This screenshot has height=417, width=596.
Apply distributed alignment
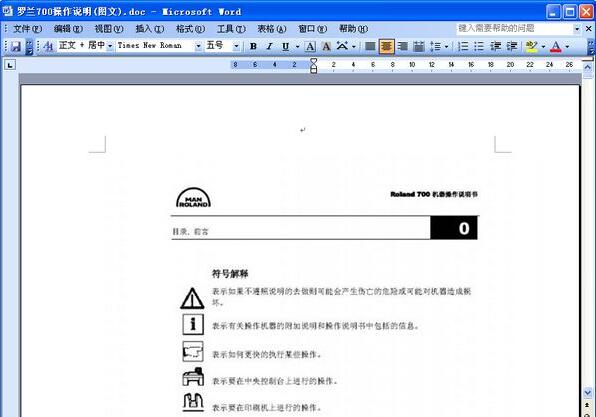418,46
